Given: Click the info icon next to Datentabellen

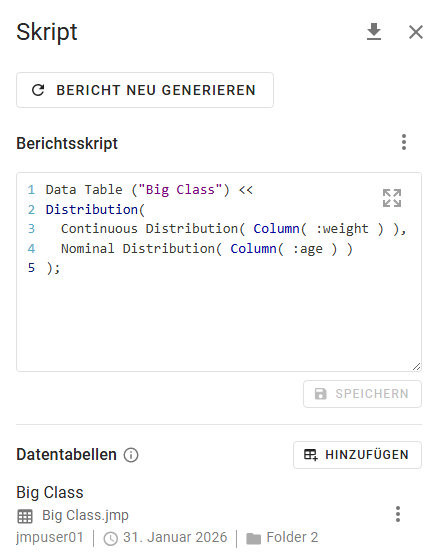Looking at the screenshot, I should click(131, 455).
